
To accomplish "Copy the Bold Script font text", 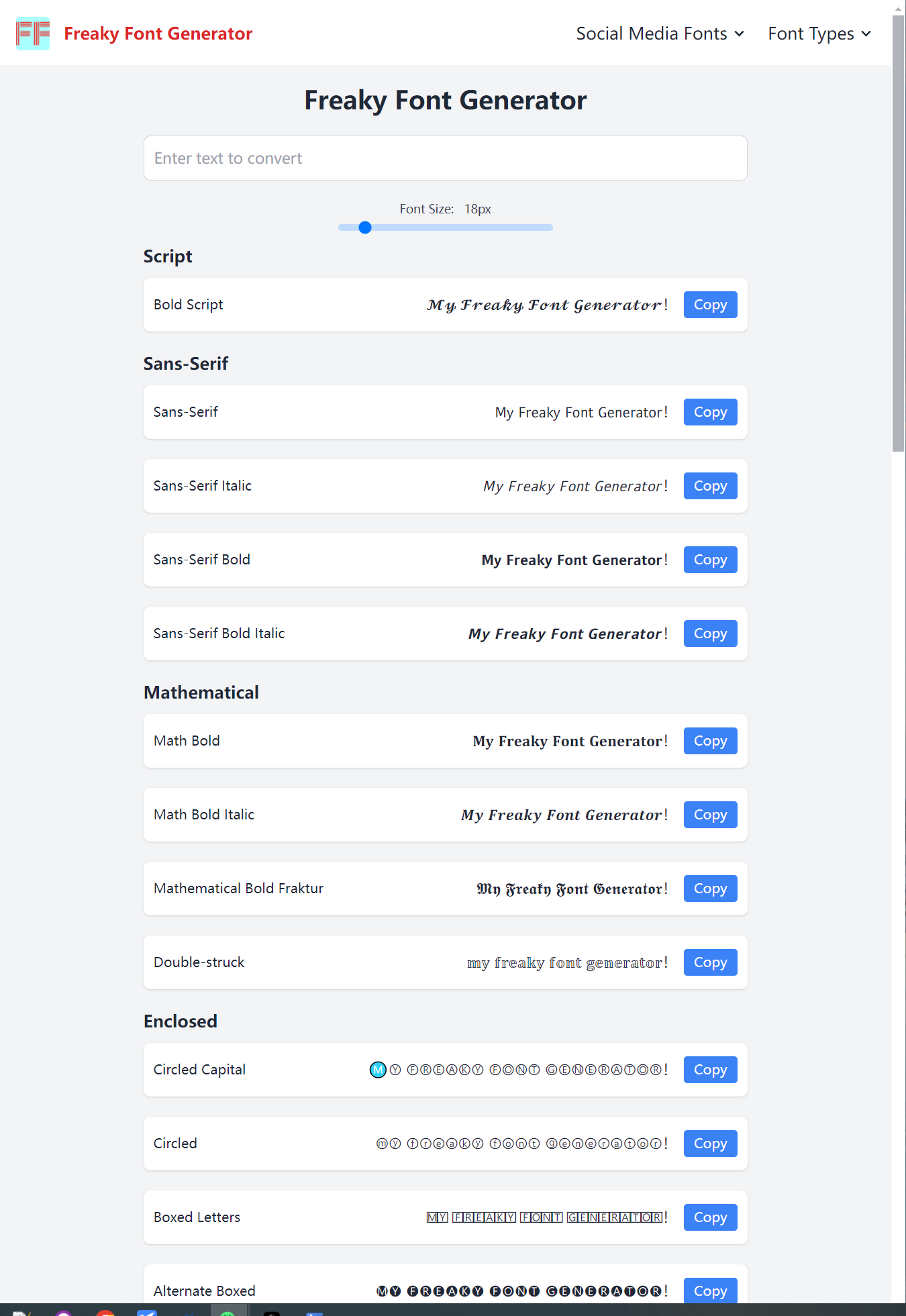I will (710, 304).
